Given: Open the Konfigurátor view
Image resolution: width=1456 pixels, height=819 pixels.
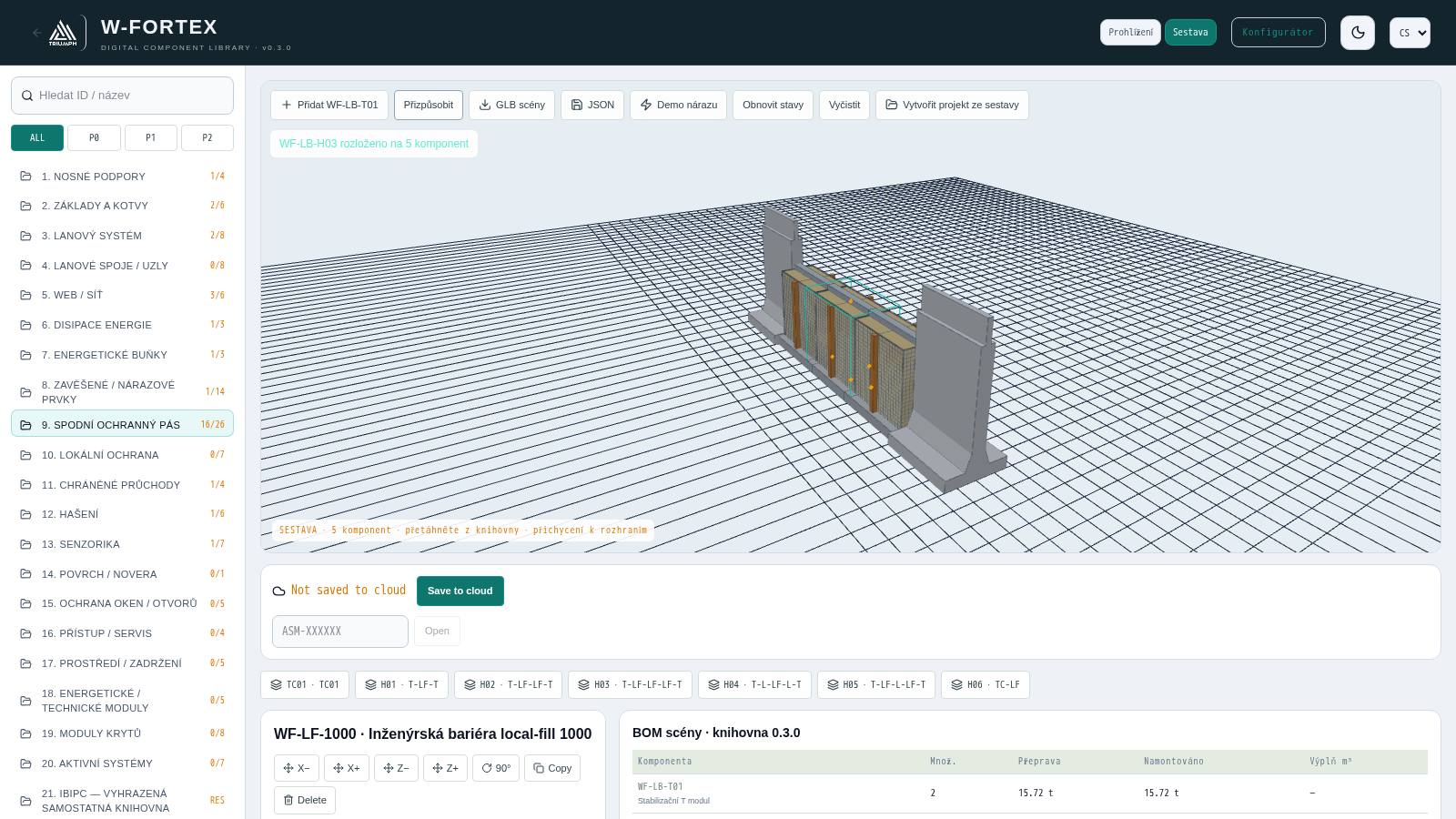Looking at the screenshot, I should 1278,32.
